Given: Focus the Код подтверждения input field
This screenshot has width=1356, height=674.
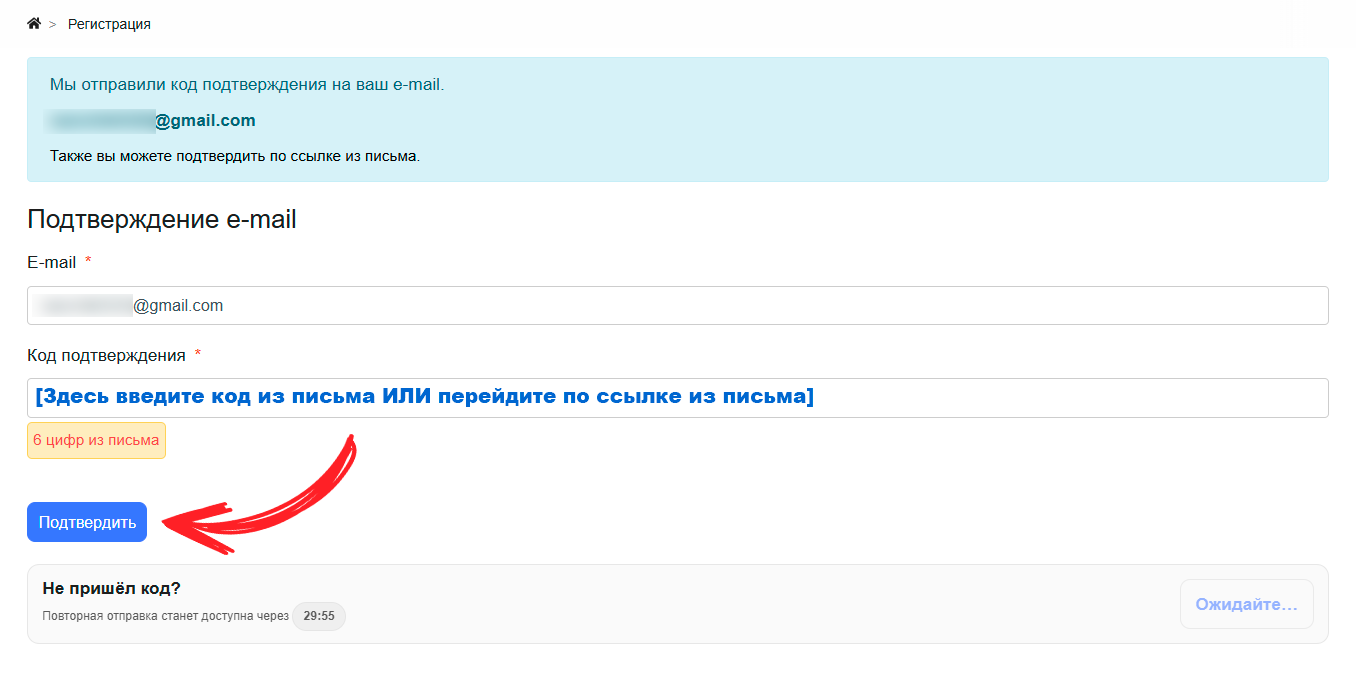Looking at the screenshot, I should (677, 398).
